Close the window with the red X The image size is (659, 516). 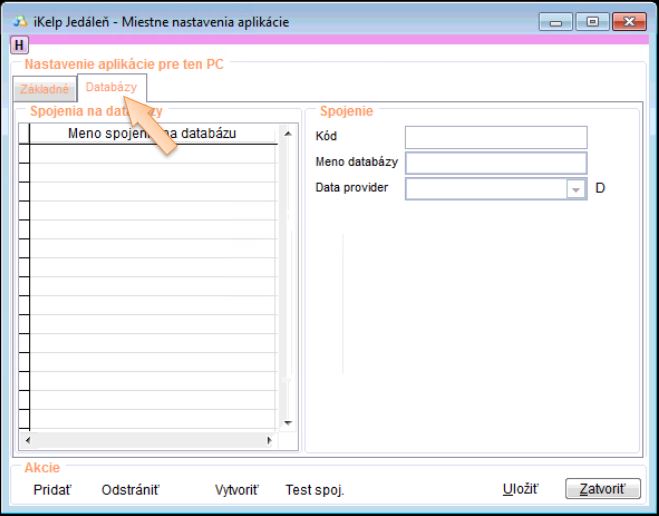click(628, 21)
